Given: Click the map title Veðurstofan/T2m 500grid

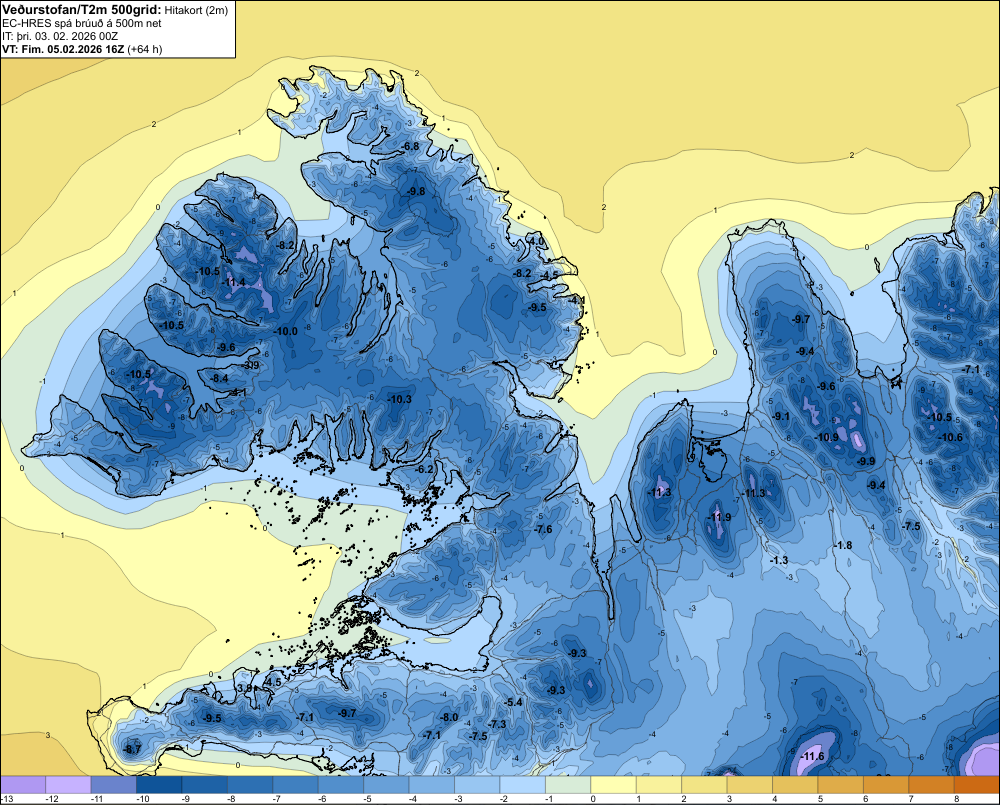Looking at the screenshot, I should [x=81, y=10].
